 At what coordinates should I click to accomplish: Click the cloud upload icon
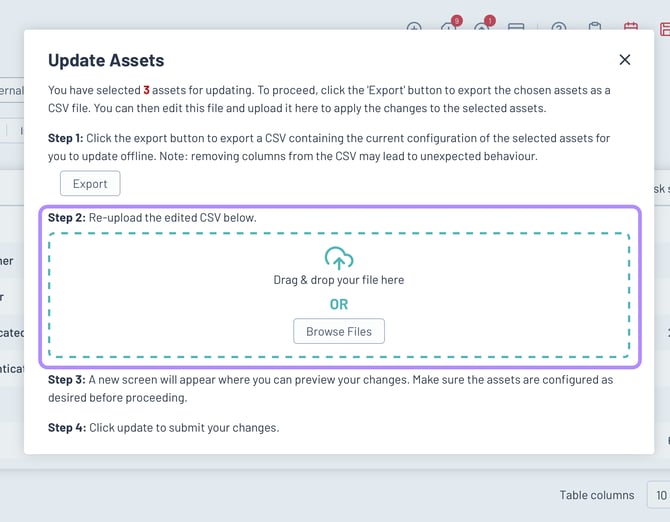tap(339, 258)
